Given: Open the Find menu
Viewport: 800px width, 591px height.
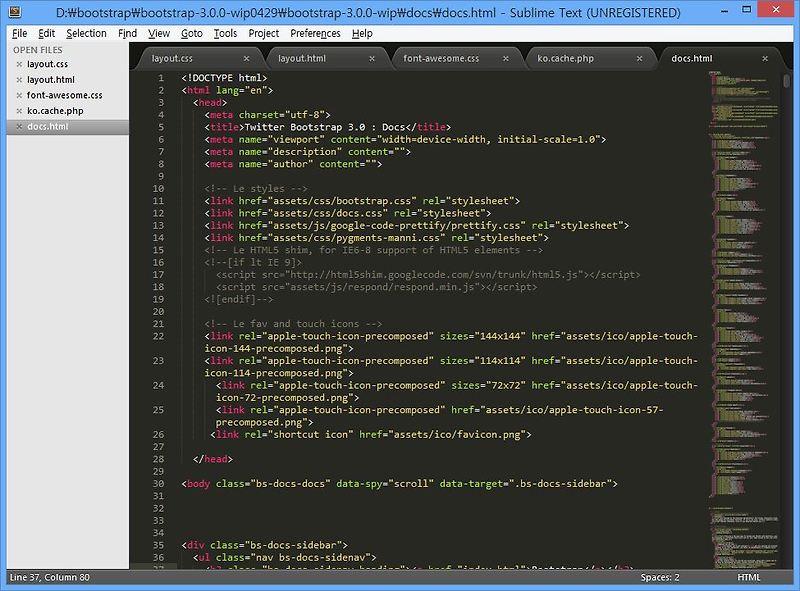Looking at the screenshot, I should [x=128, y=33].
